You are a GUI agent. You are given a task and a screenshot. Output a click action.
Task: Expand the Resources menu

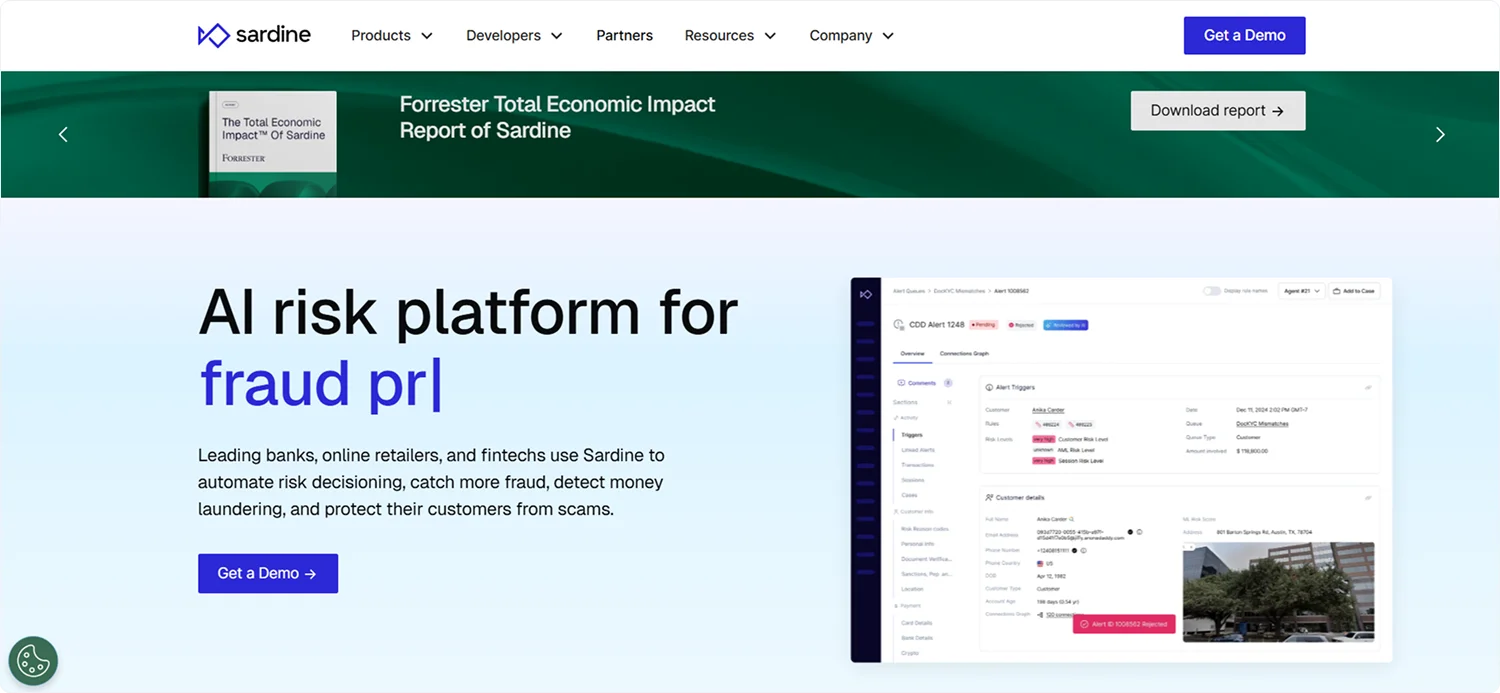pos(730,35)
